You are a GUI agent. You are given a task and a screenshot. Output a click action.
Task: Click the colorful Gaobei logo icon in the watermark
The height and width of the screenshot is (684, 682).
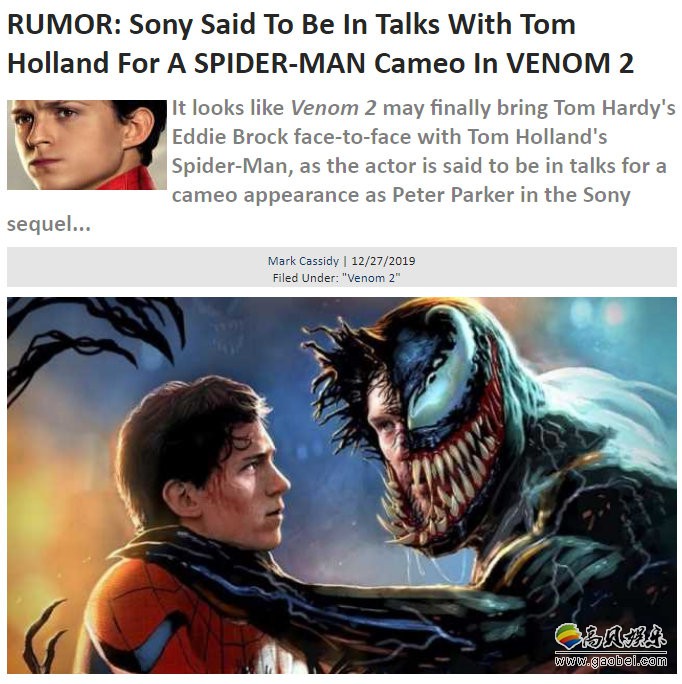coord(568,637)
